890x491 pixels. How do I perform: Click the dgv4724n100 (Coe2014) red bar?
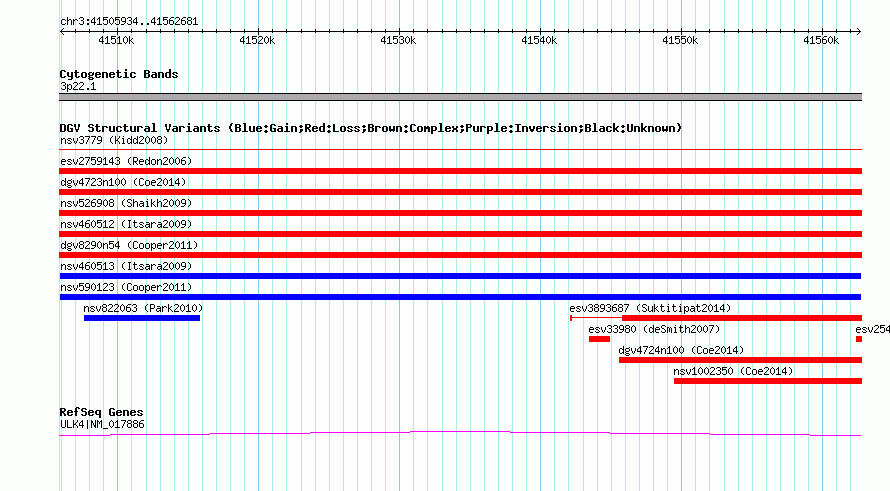coord(740,360)
